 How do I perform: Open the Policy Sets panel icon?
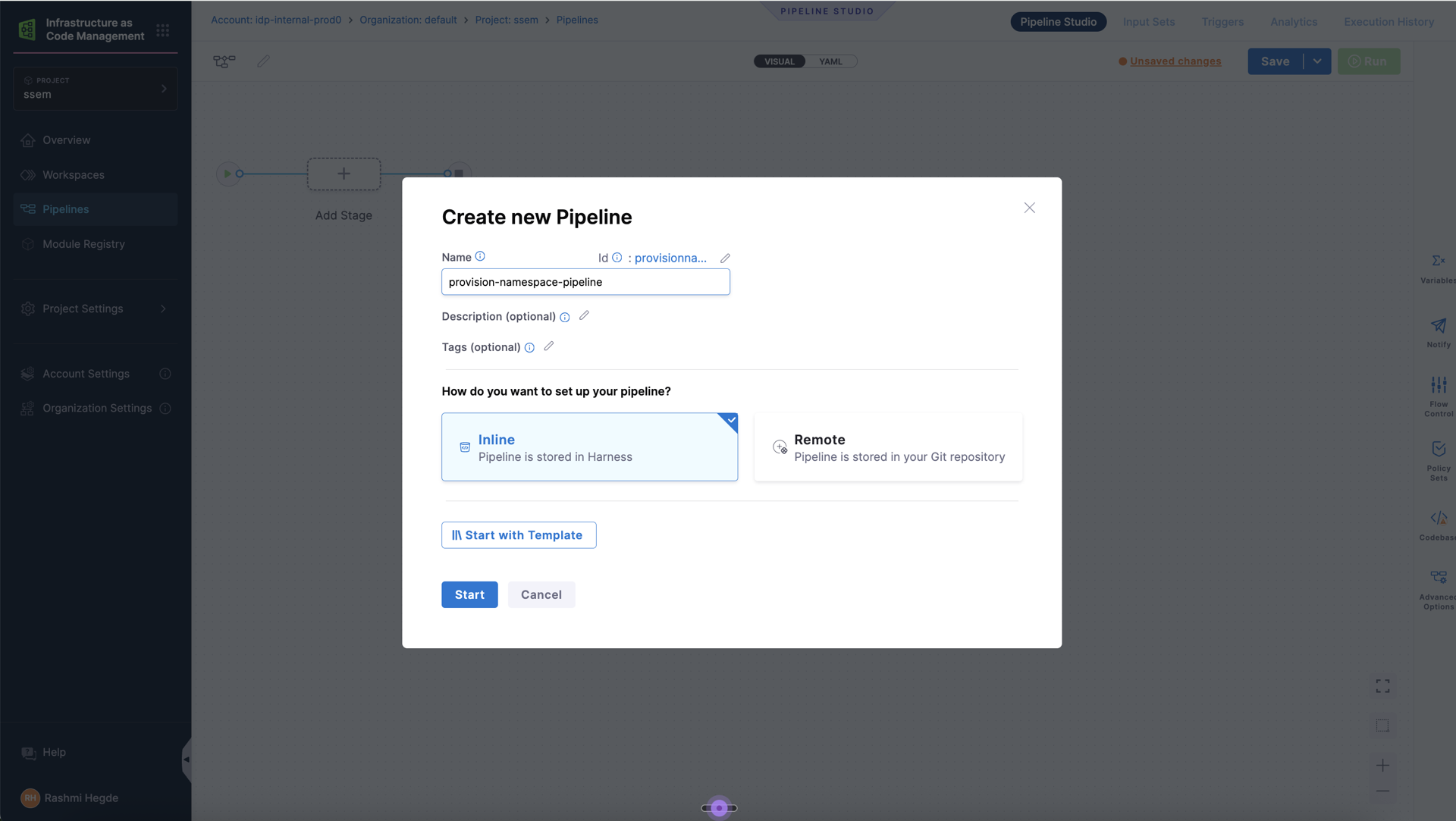pyautogui.click(x=1438, y=450)
